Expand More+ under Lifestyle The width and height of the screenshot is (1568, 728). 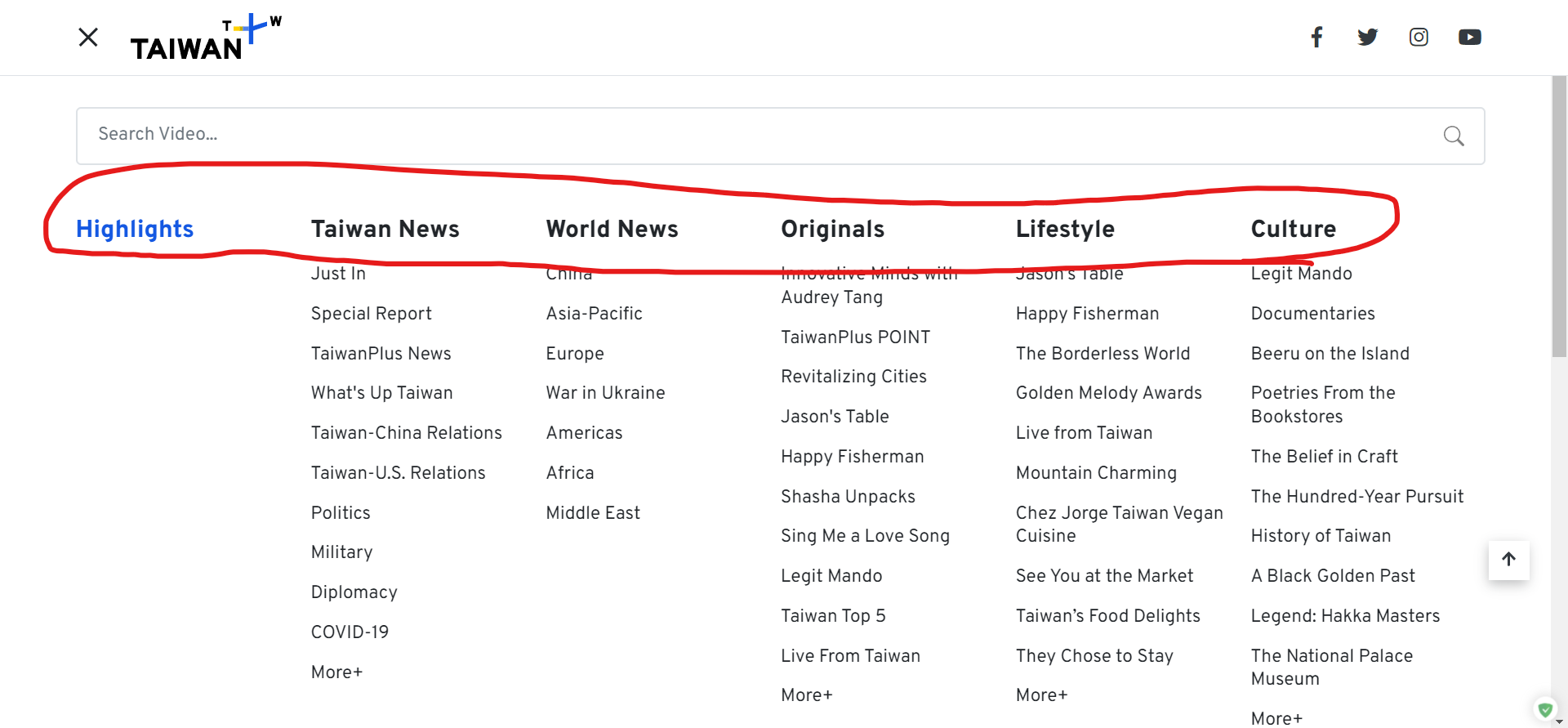click(1042, 695)
